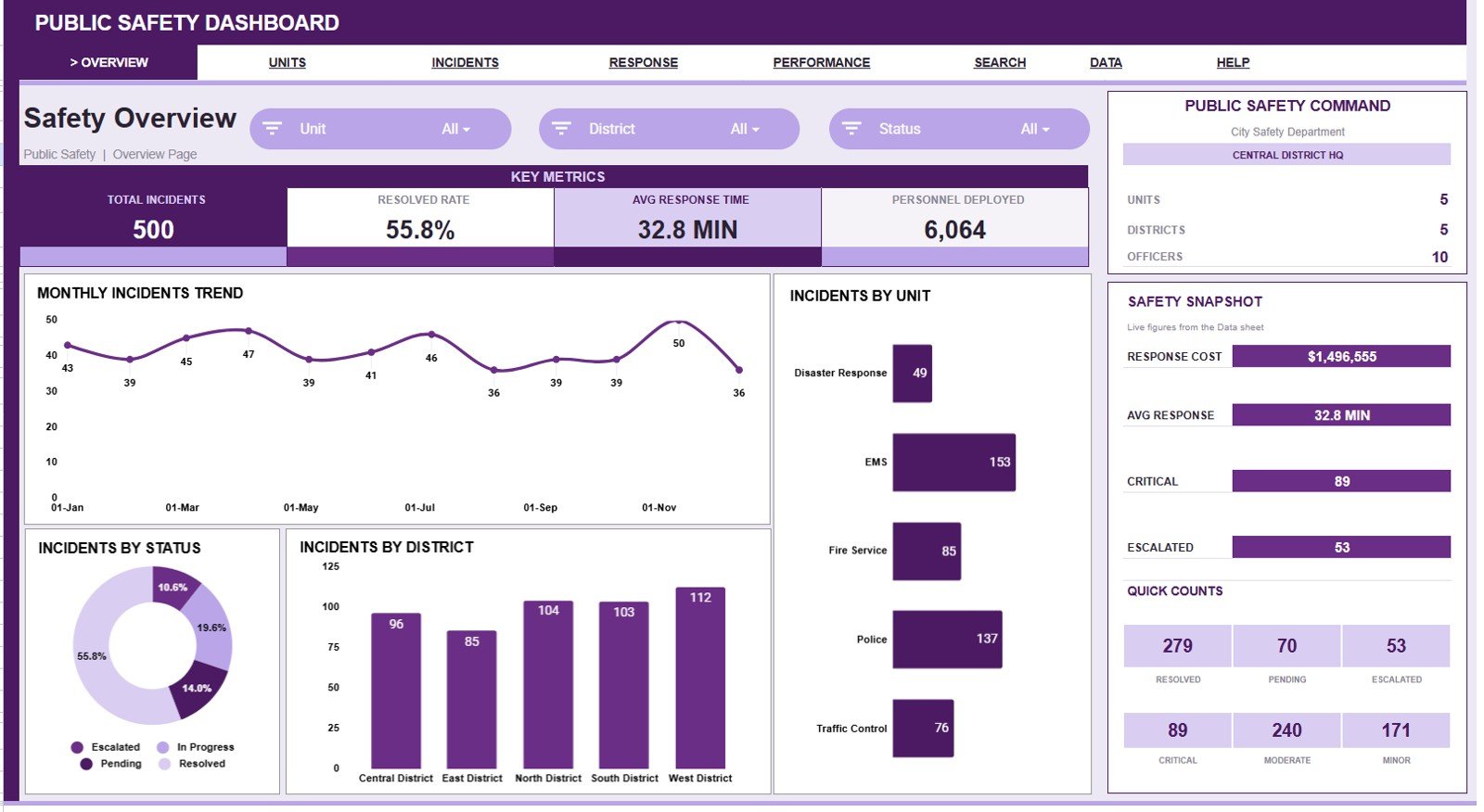Click the Critical 89 snapshot bar

(x=1341, y=481)
